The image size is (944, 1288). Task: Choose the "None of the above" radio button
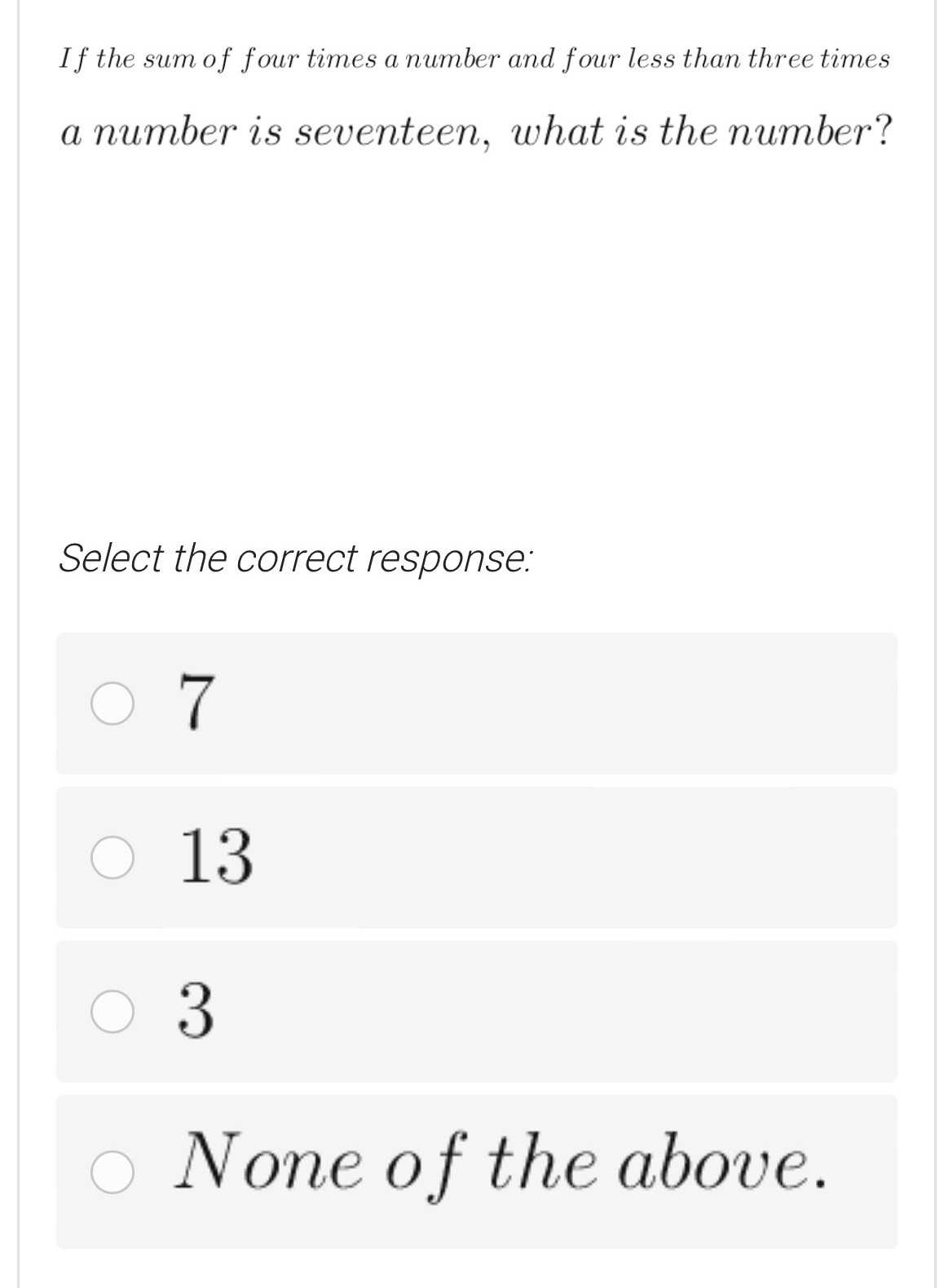(x=111, y=1172)
